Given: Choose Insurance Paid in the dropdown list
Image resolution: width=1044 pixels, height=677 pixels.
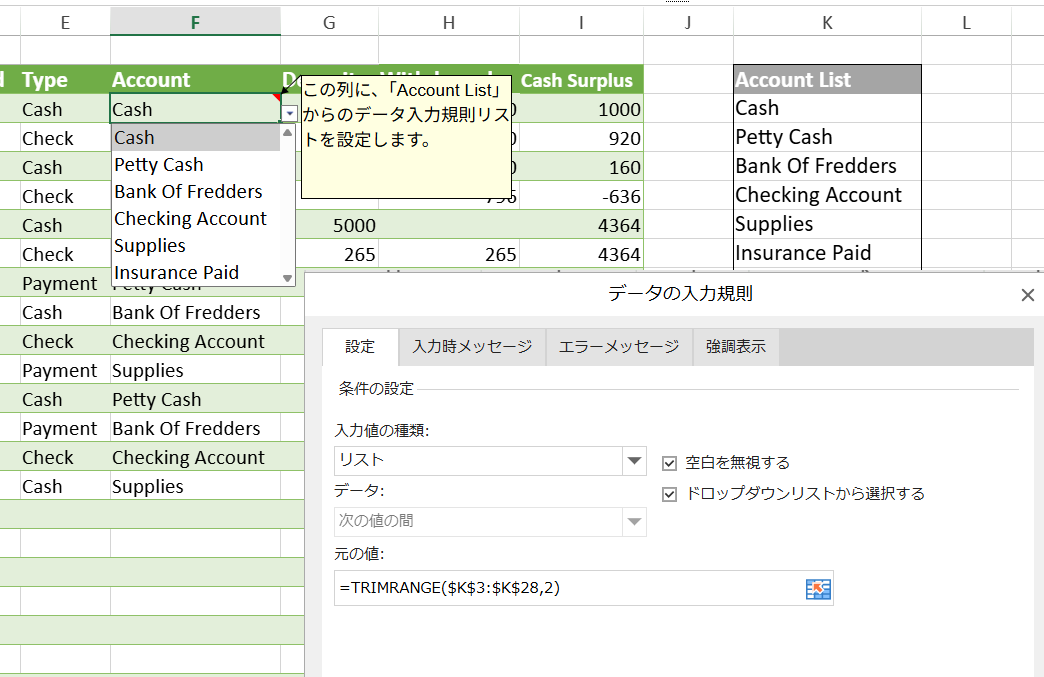Looking at the screenshot, I should (176, 273).
